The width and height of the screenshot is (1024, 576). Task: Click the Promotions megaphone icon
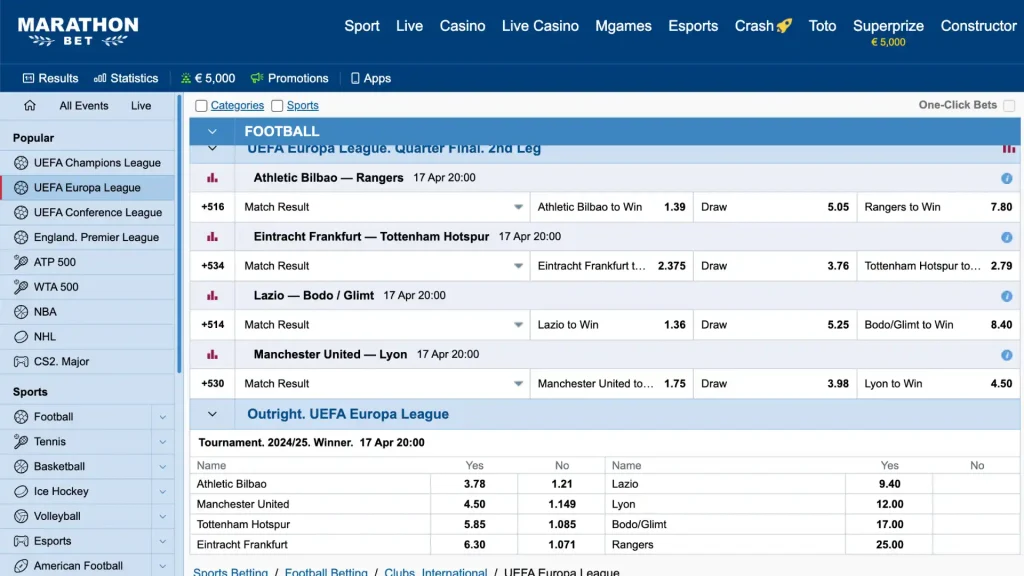(x=257, y=78)
